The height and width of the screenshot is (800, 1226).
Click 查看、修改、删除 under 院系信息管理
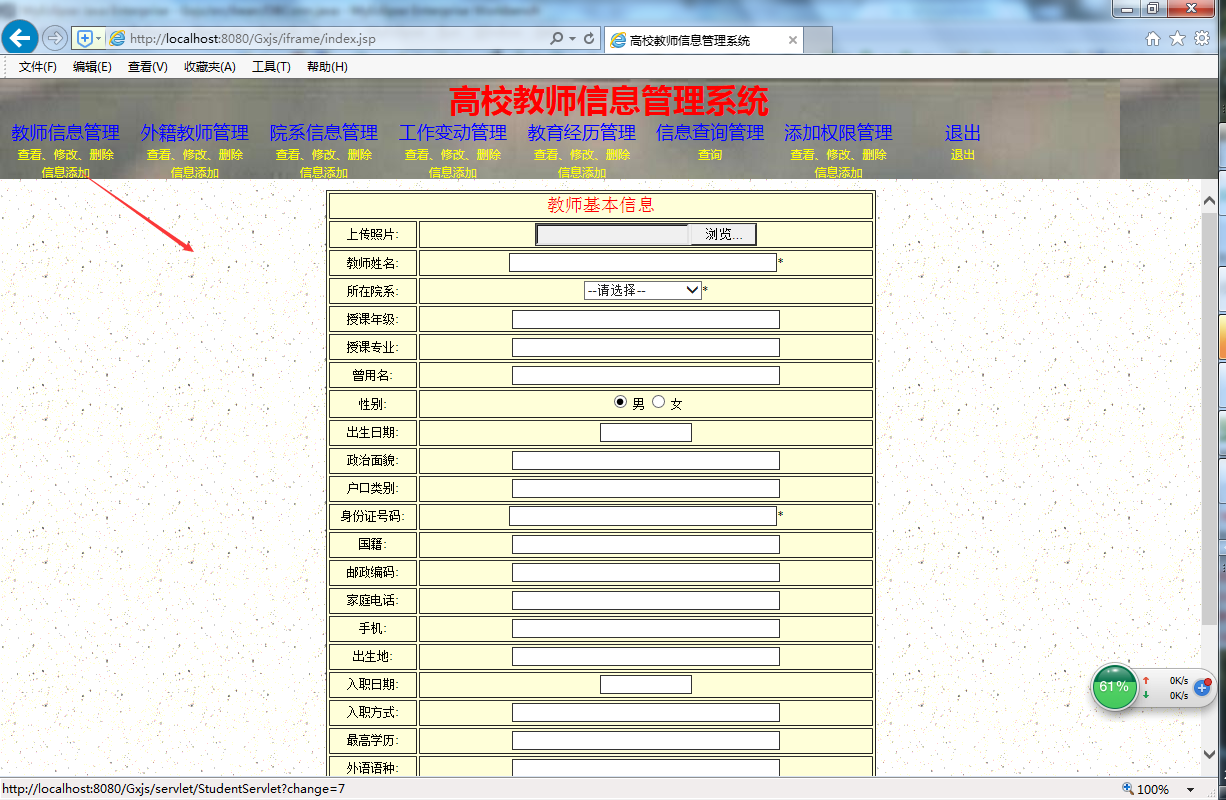pyautogui.click(x=323, y=155)
